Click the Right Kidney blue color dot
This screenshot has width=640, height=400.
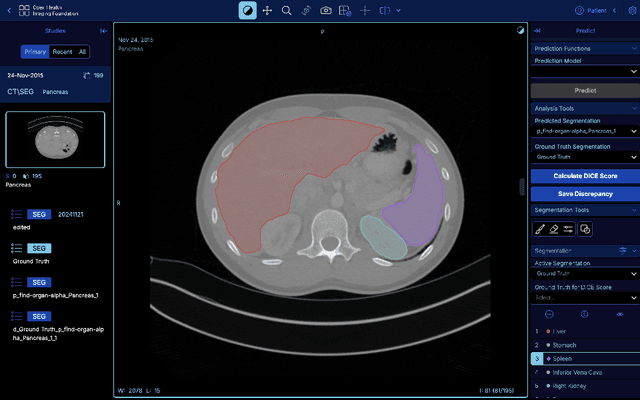tap(548, 386)
